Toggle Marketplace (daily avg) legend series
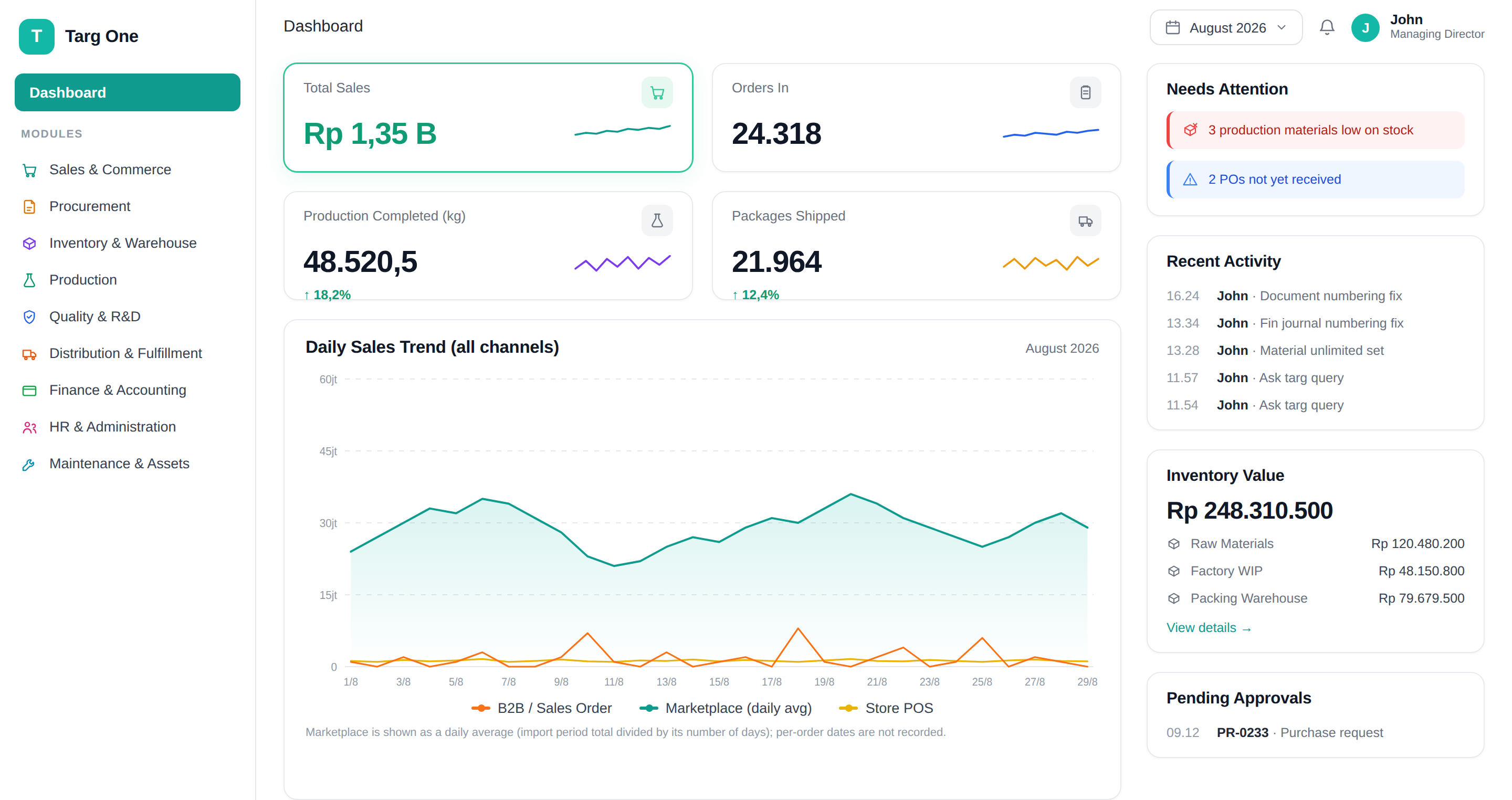Screen dimensions: 1512x800 [x=725, y=708]
